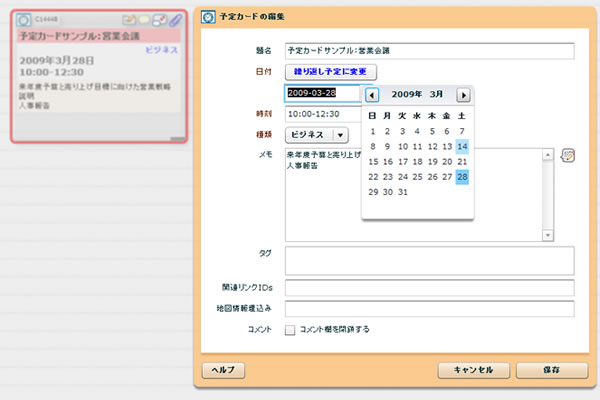Click the memo helper icon beside the textarea
The height and width of the screenshot is (400, 600).
[568, 155]
